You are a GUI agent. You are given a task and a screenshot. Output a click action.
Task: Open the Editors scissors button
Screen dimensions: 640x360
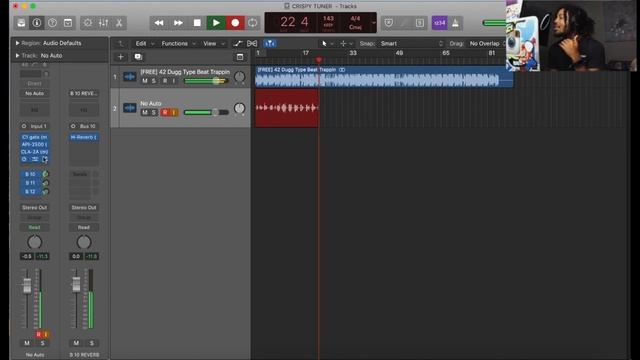coord(119,23)
